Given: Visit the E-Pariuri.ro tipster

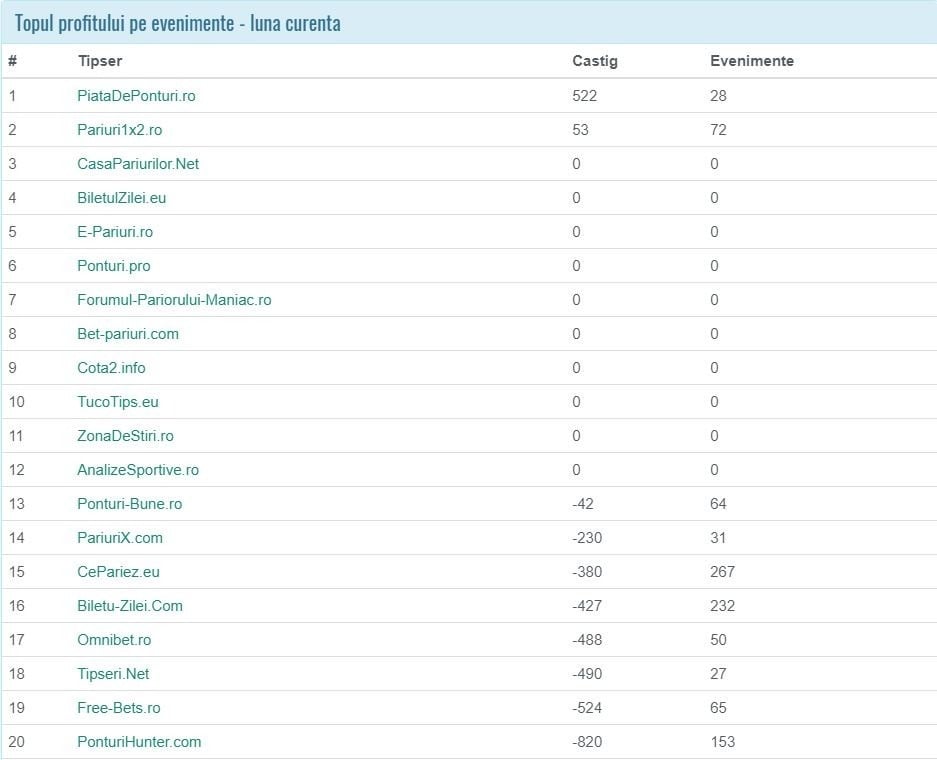Looking at the screenshot, I should [115, 232].
